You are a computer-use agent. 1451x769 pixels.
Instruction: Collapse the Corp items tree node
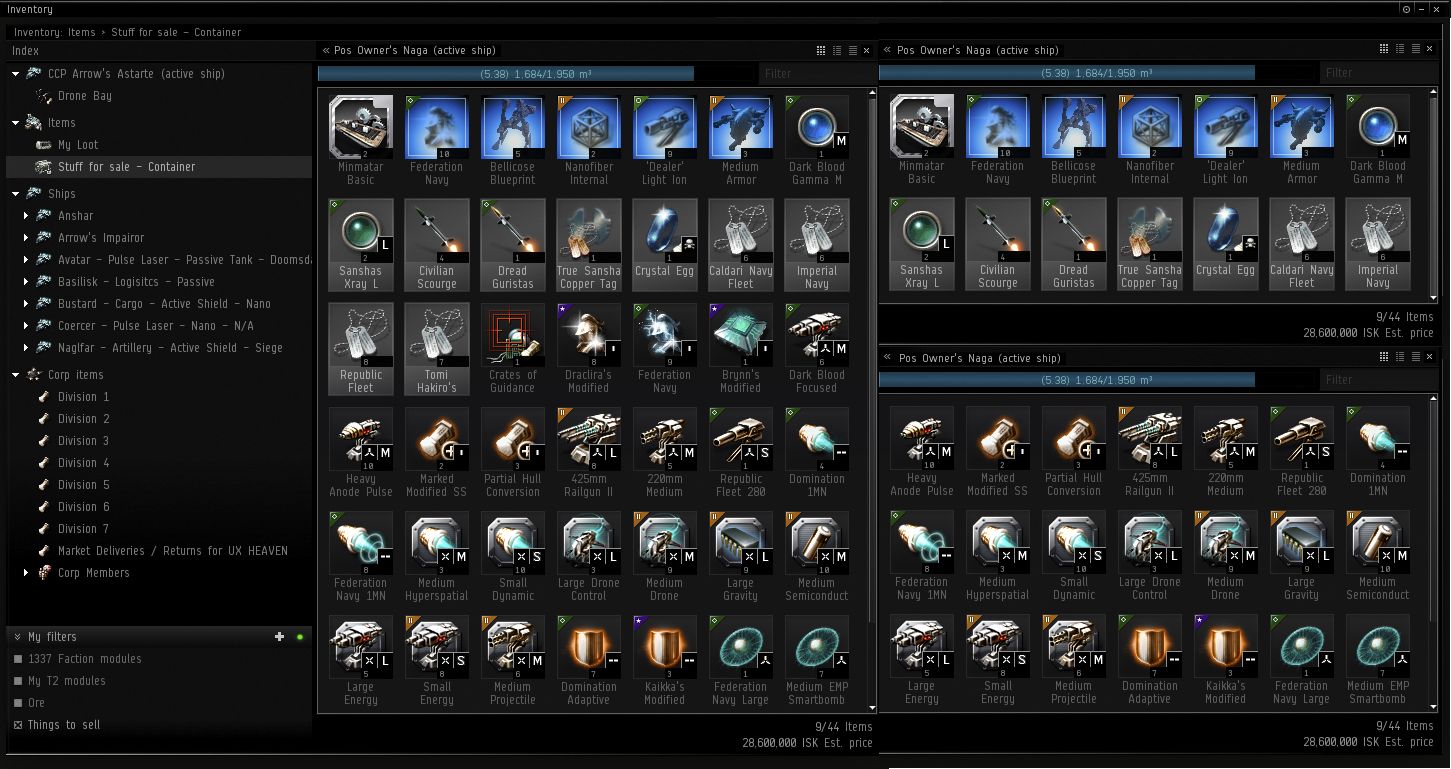point(16,375)
